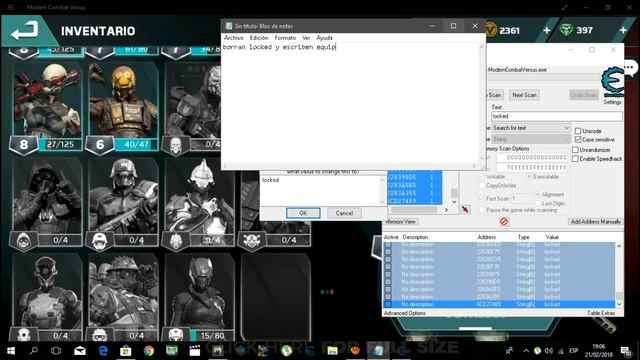Click the new value text box containing locked
The width and height of the screenshot is (640, 360).
click(321, 190)
